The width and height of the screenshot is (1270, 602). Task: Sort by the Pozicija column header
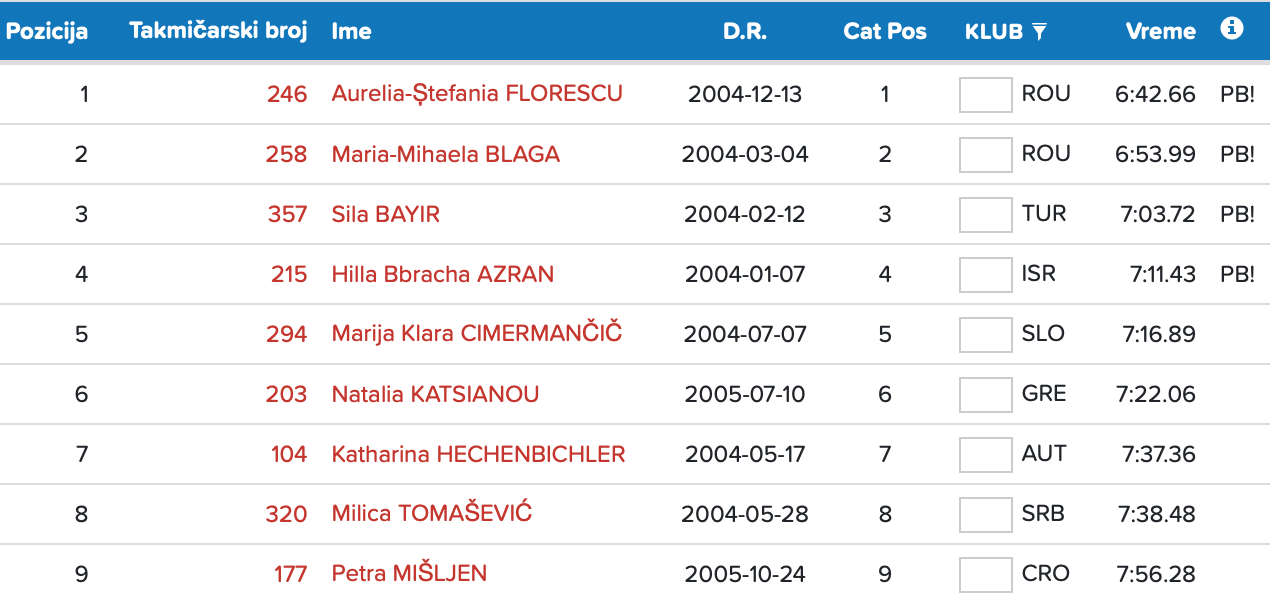pyautogui.click(x=47, y=31)
